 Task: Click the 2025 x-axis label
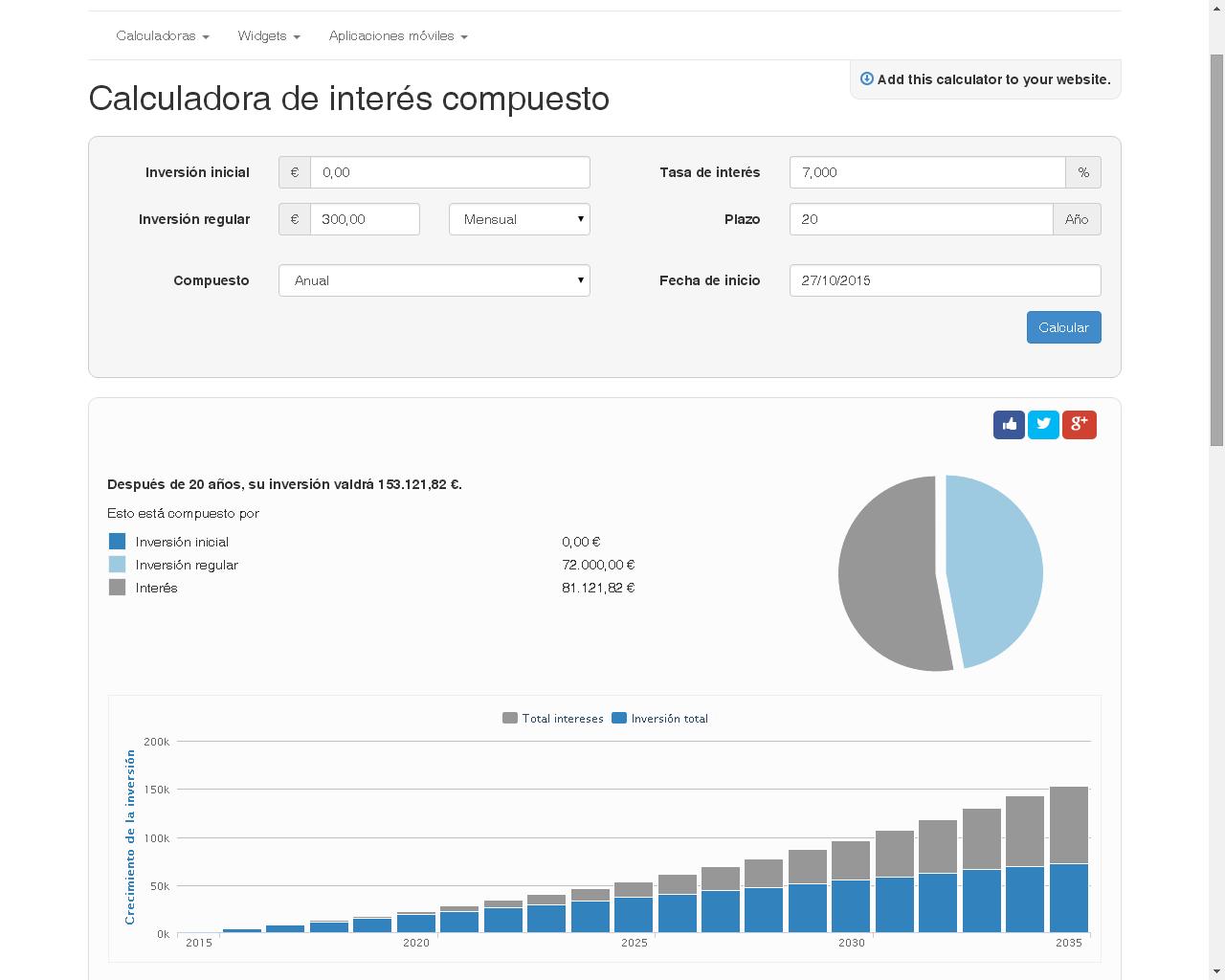[x=634, y=943]
